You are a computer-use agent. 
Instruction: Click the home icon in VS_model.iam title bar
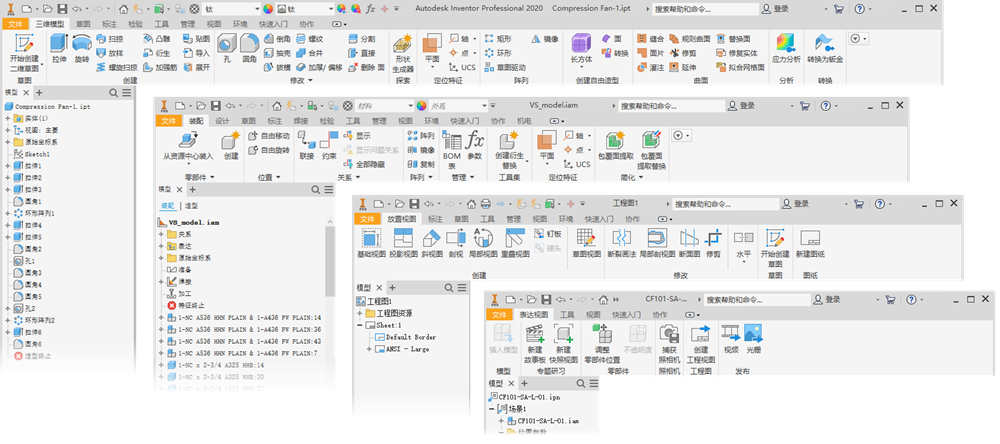click(x=276, y=106)
